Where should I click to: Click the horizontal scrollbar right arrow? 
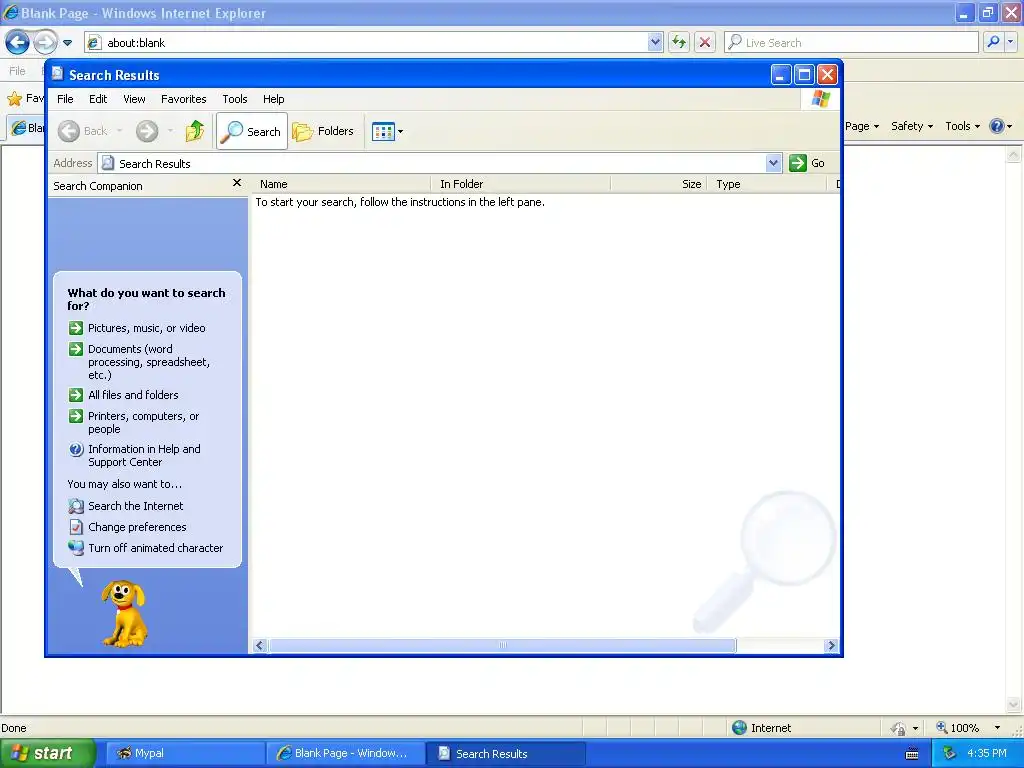(x=831, y=645)
